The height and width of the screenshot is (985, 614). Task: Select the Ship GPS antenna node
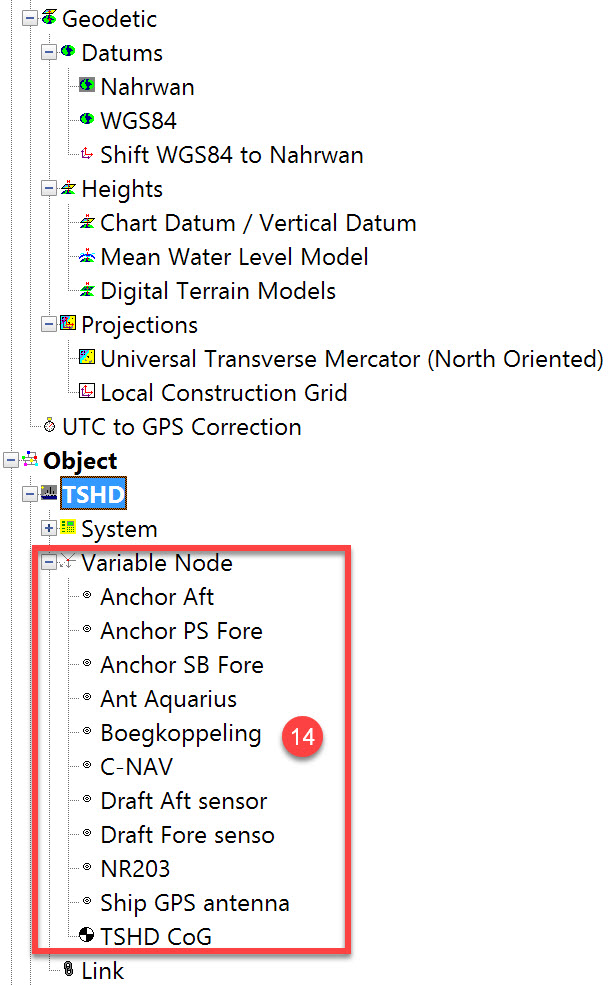tap(194, 903)
